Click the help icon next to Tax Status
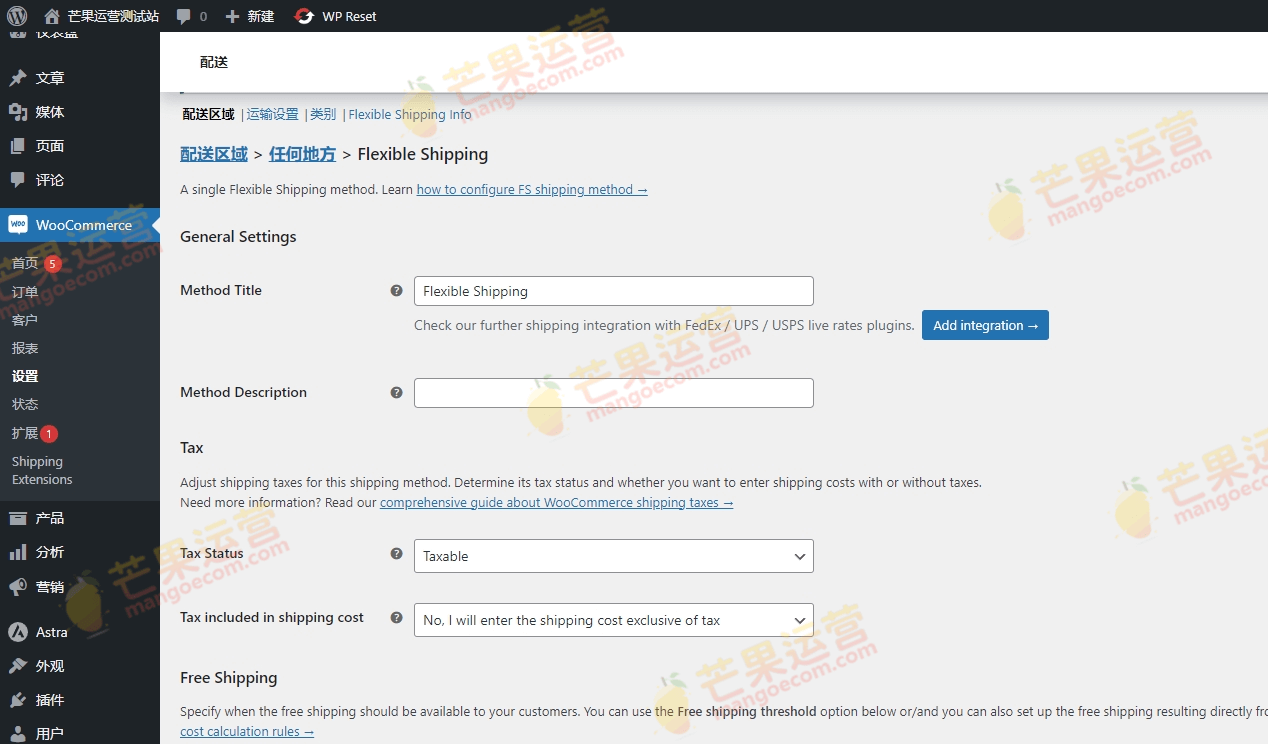This screenshot has height=744, width=1268. [x=396, y=553]
